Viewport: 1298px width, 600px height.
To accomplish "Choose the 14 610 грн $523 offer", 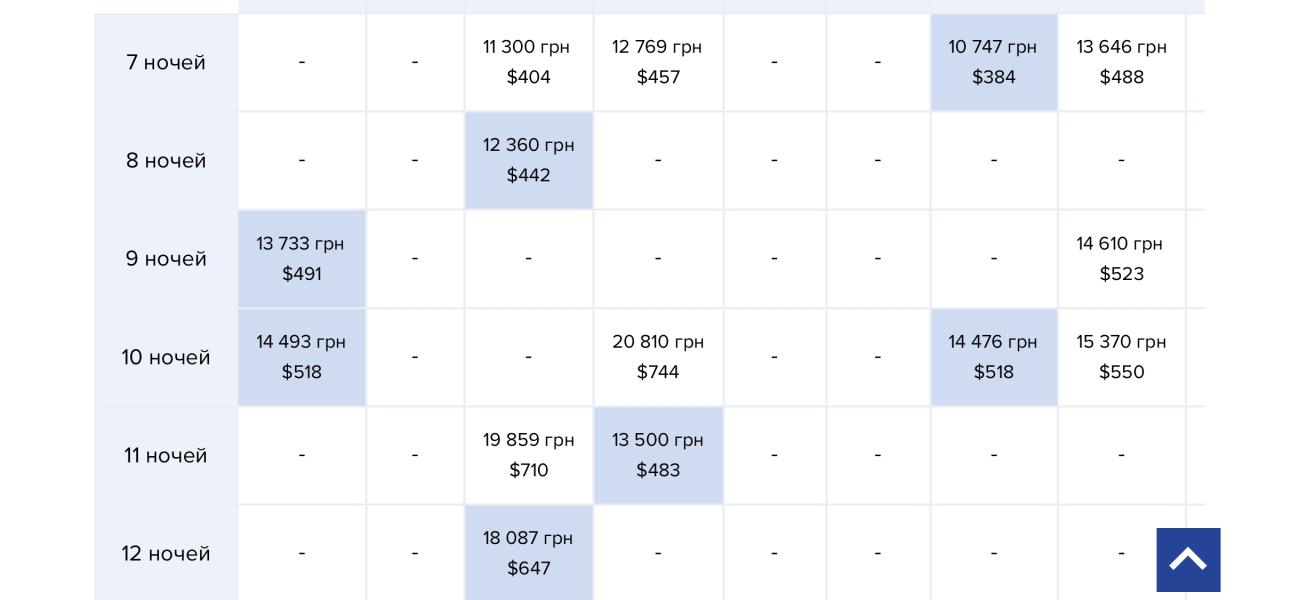I will coord(1121,259).
